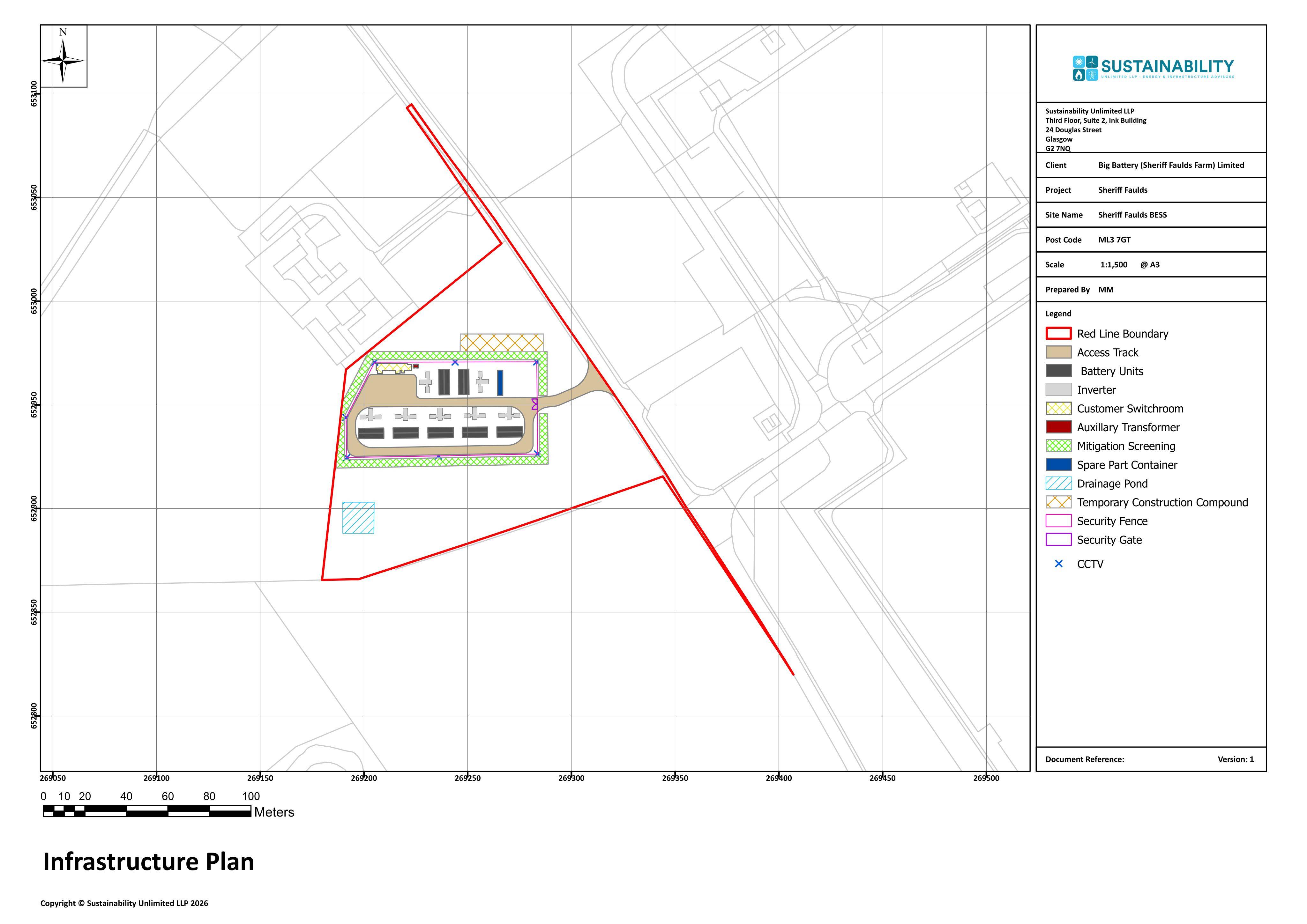Click the Security Gate legend symbol
Image resolution: width=1307 pixels, height=924 pixels.
1058,540
